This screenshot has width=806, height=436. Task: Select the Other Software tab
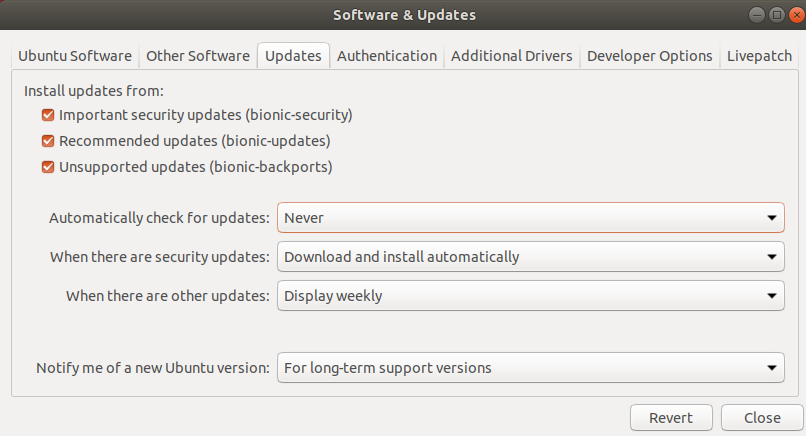click(x=198, y=56)
